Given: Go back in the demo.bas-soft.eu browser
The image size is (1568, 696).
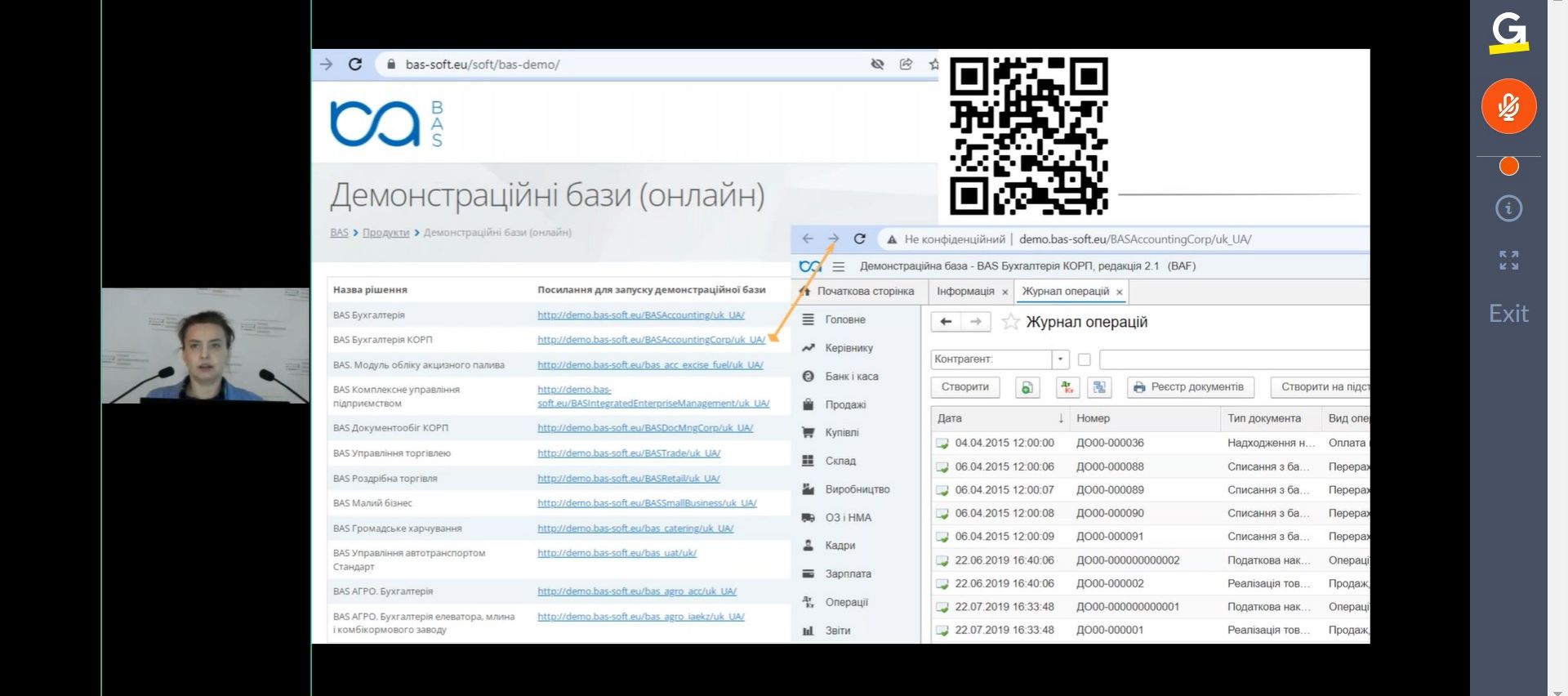Looking at the screenshot, I should (x=808, y=239).
